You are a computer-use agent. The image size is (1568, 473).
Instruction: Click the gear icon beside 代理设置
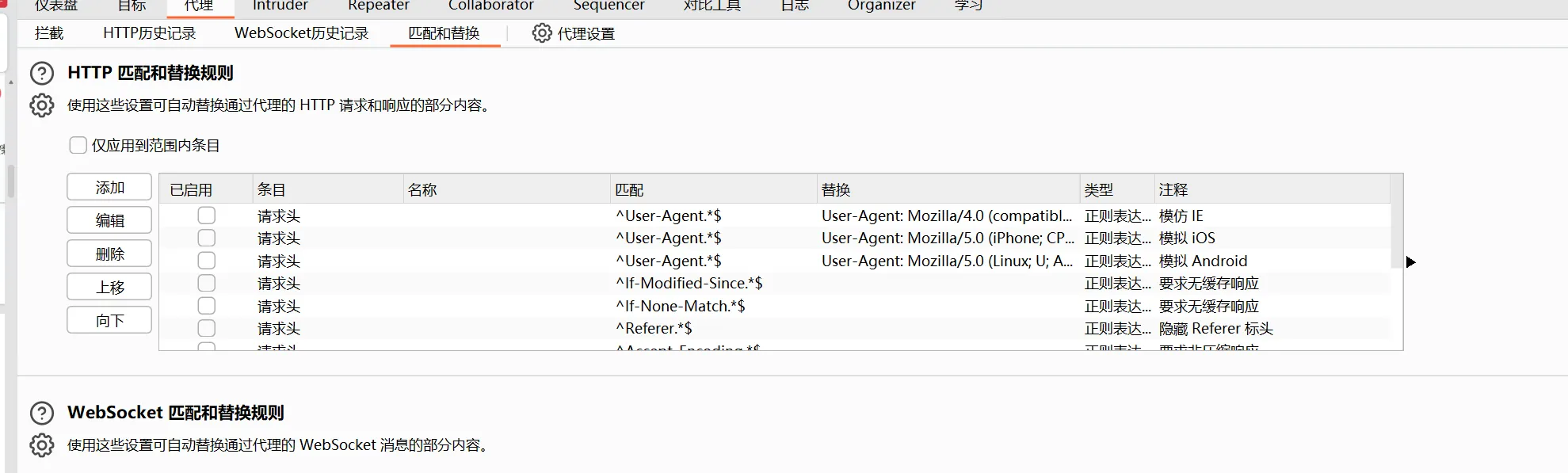(542, 33)
